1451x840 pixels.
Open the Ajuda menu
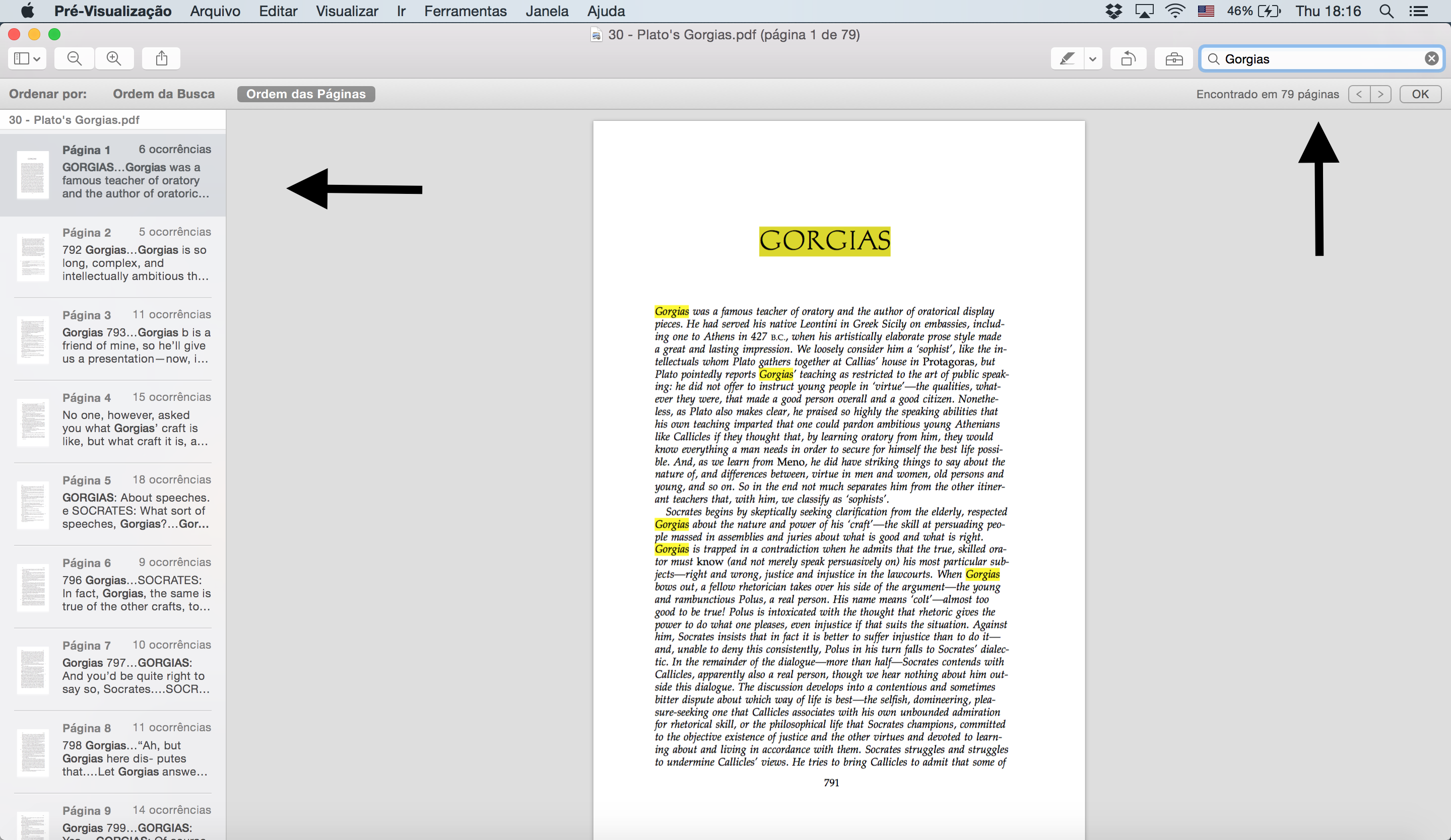point(606,11)
